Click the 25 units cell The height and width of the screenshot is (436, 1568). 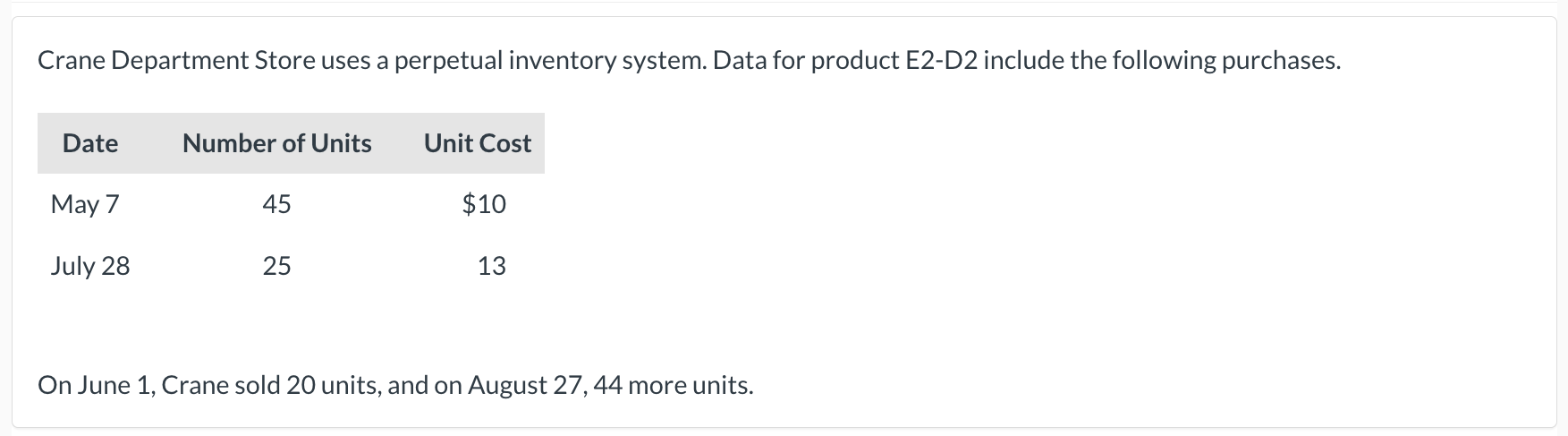276,266
